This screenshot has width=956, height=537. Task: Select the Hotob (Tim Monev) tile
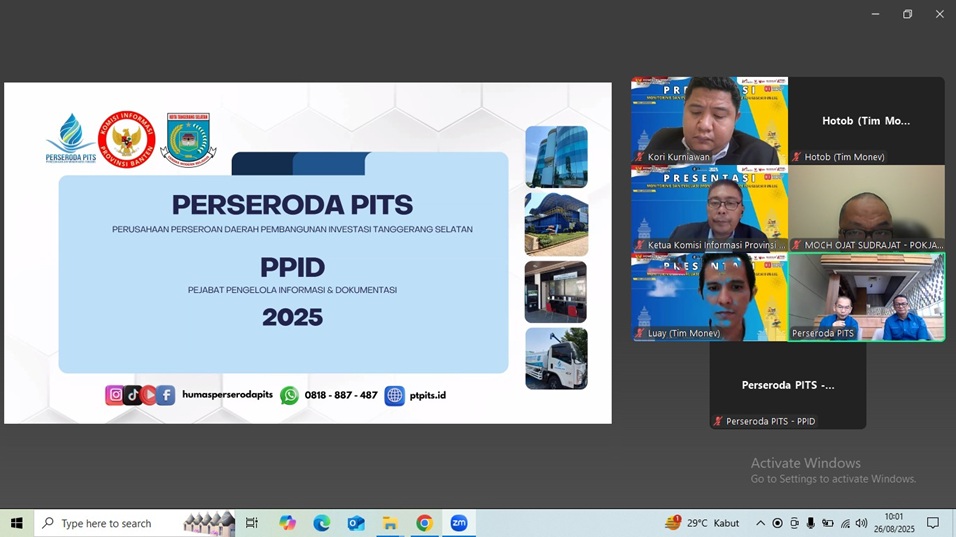866,121
